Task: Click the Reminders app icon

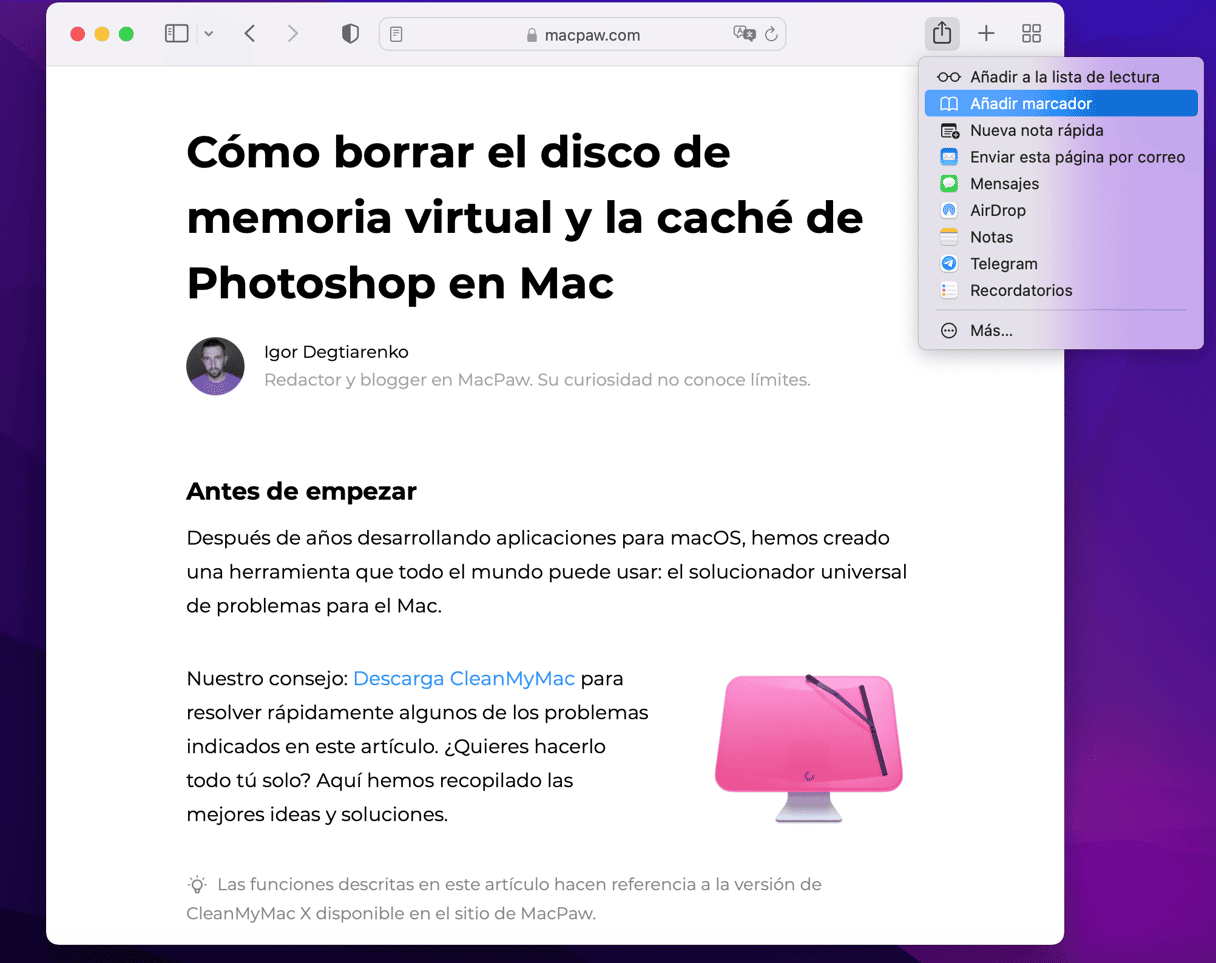Action: pyautogui.click(x=949, y=291)
